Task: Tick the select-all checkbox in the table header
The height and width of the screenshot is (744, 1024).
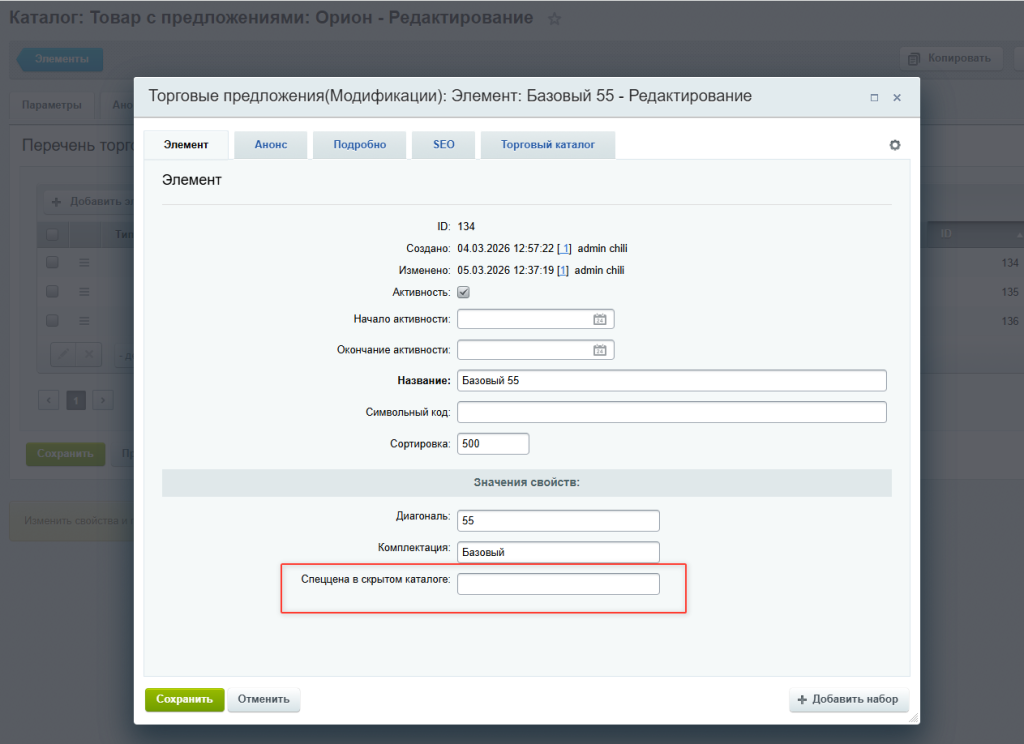Action: [x=52, y=234]
